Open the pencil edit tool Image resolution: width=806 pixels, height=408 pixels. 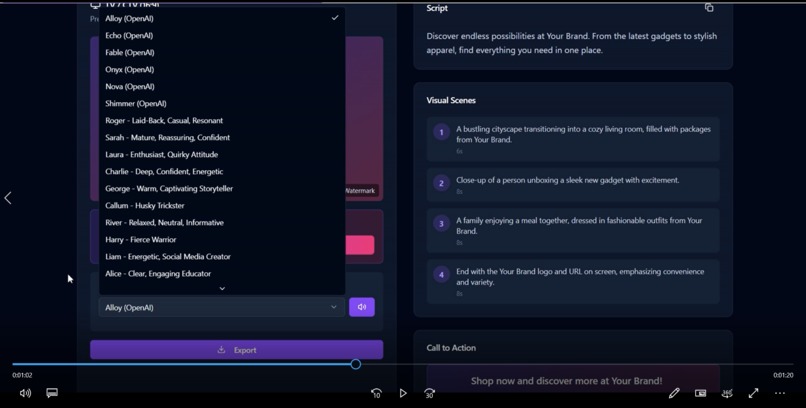click(674, 393)
